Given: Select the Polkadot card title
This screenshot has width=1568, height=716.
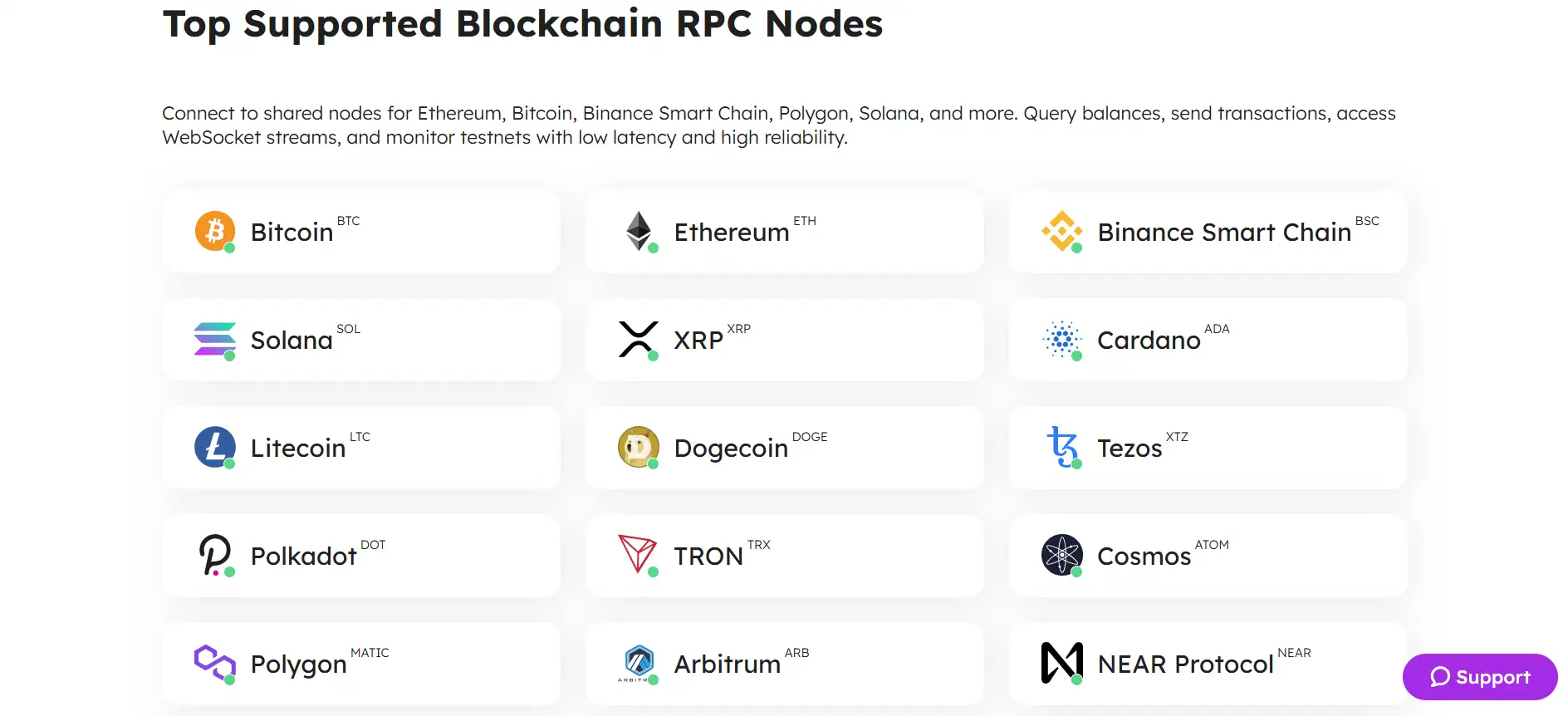Looking at the screenshot, I should pyautogui.click(x=303, y=557).
